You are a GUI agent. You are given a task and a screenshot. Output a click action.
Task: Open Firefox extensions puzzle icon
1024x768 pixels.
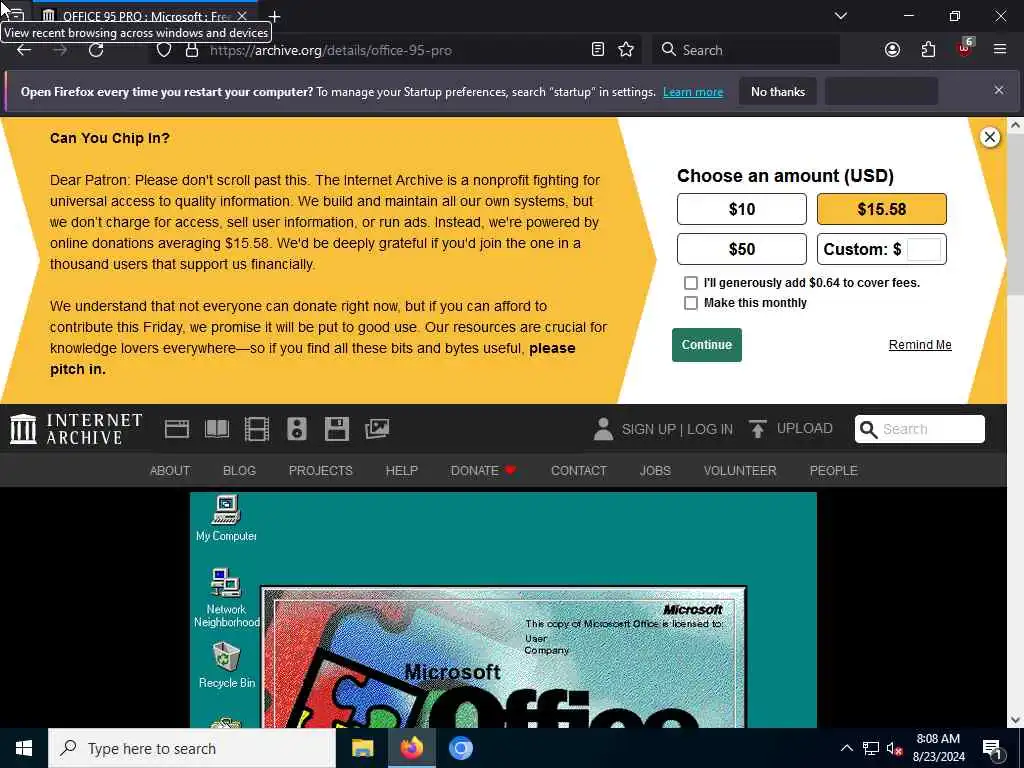928,50
